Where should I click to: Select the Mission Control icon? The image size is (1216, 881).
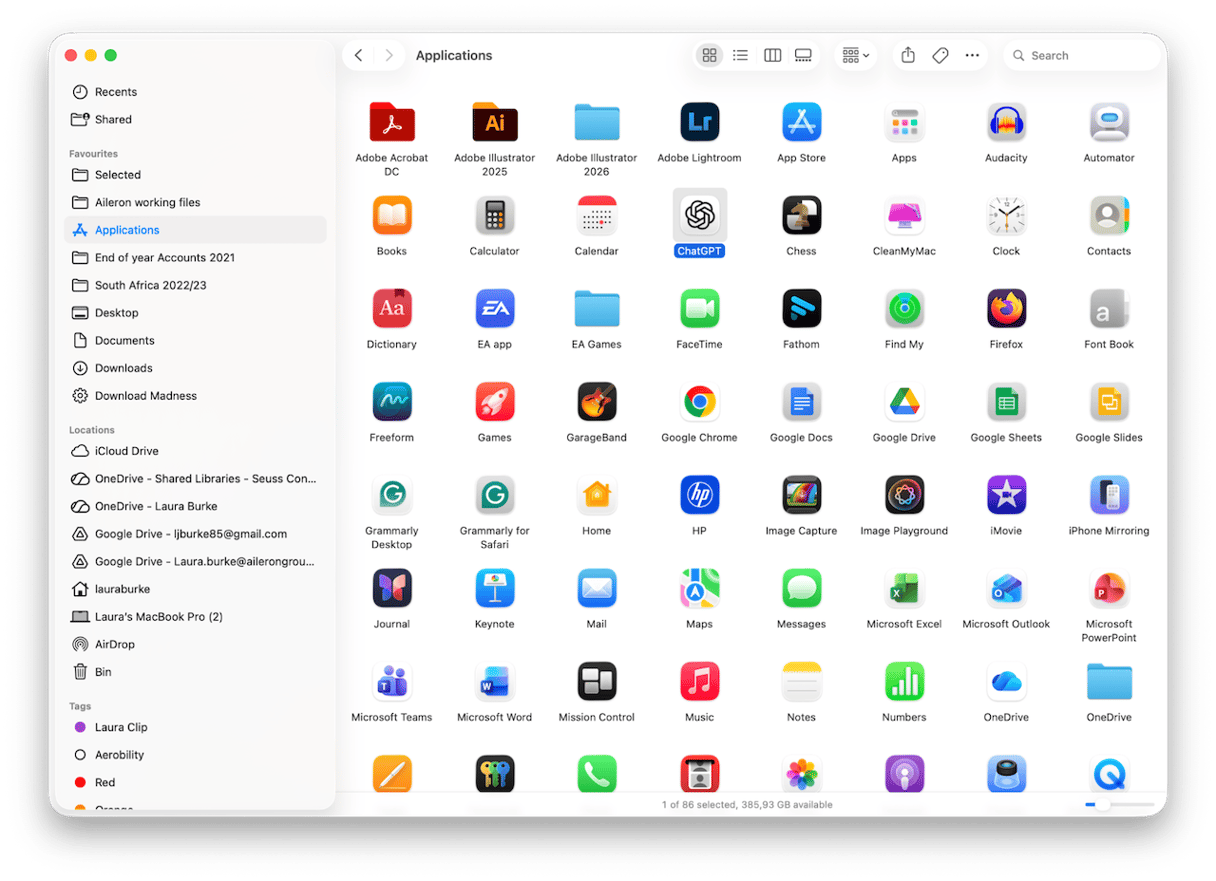[x=596, y=681]
